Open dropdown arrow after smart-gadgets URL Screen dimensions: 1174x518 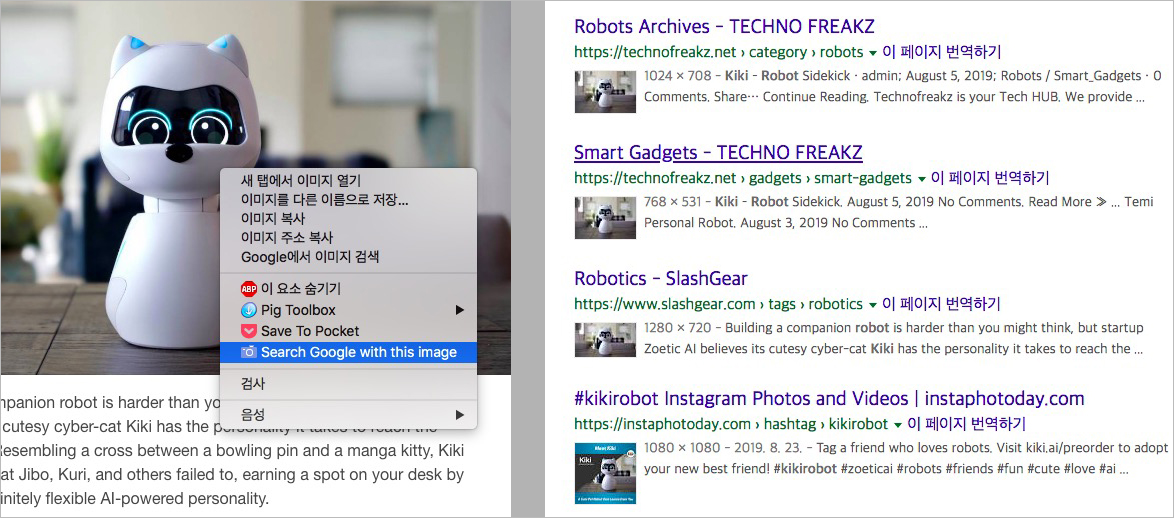coord(920,179)
